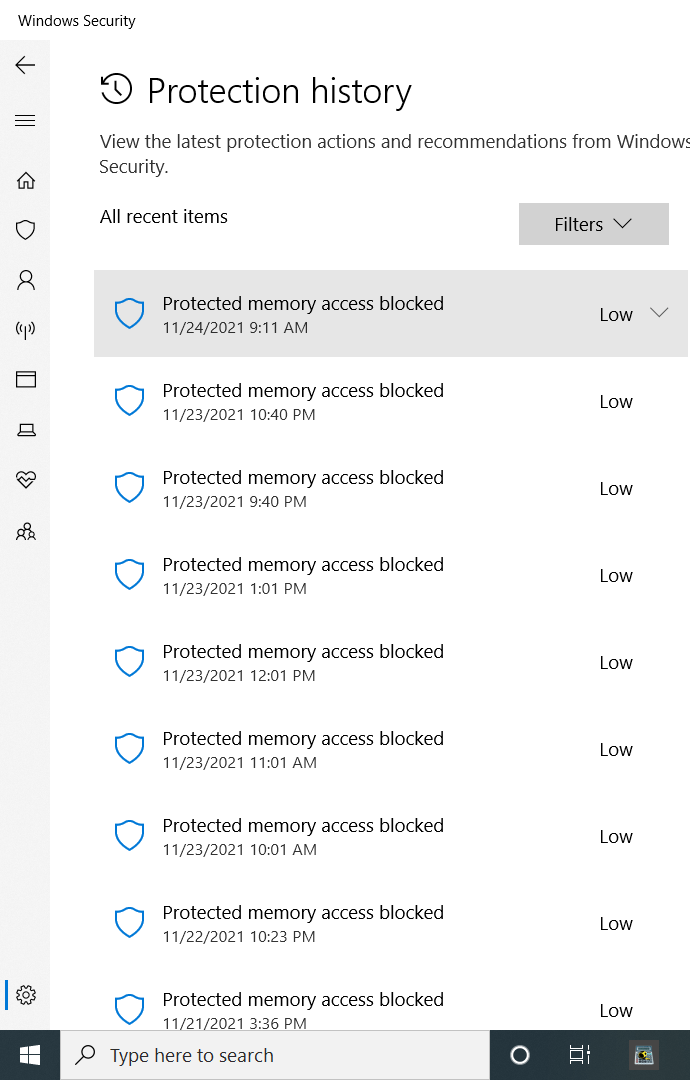Click the taskbar search field

[270, 1055]
